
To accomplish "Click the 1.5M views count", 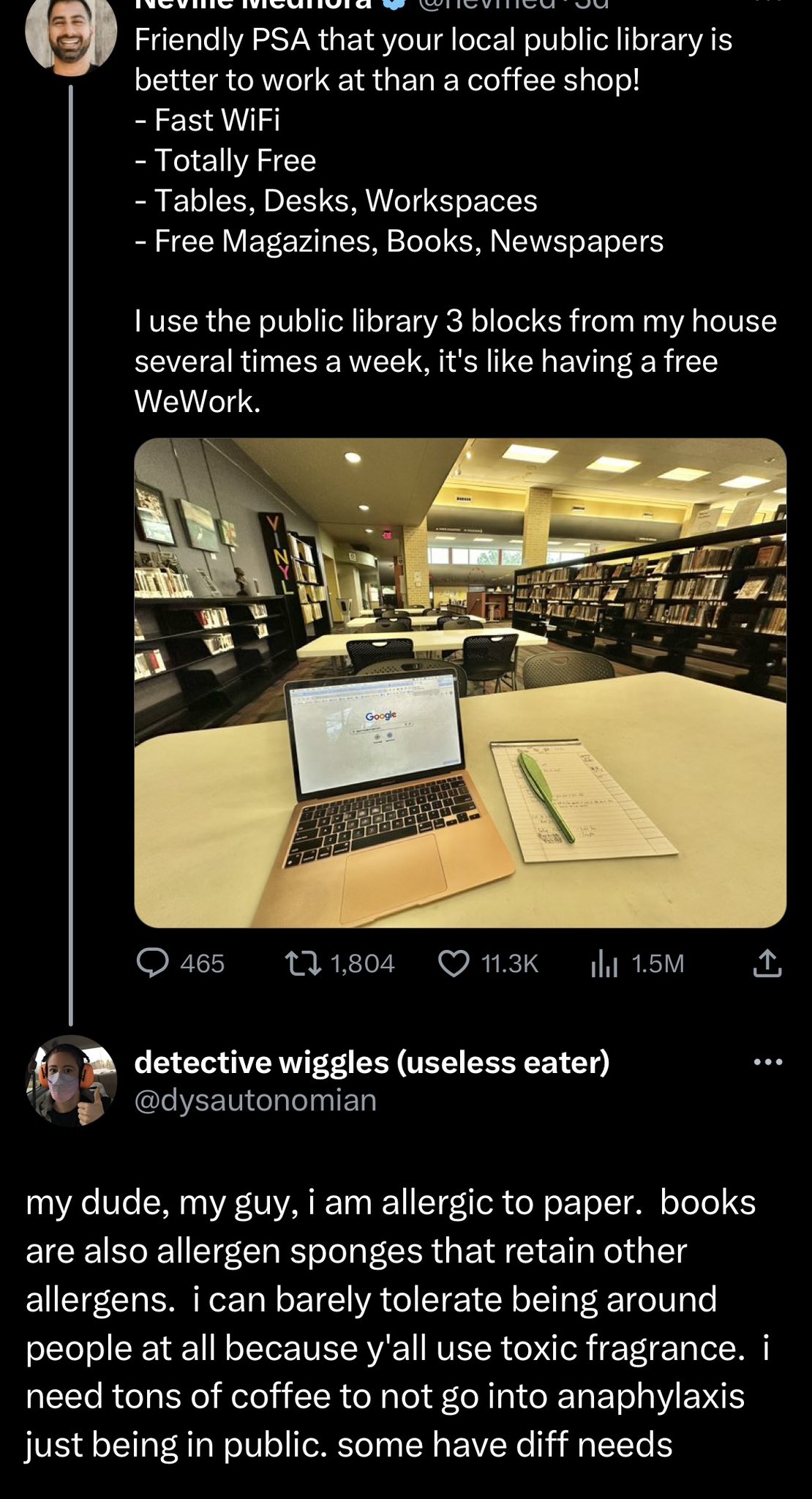I will point(658,963).
